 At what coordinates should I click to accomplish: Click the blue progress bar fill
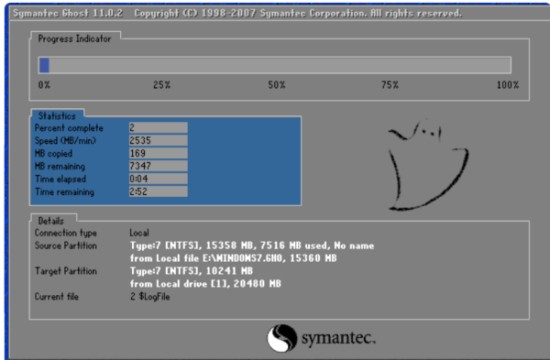pyautogui.click(x=44, y=65)
